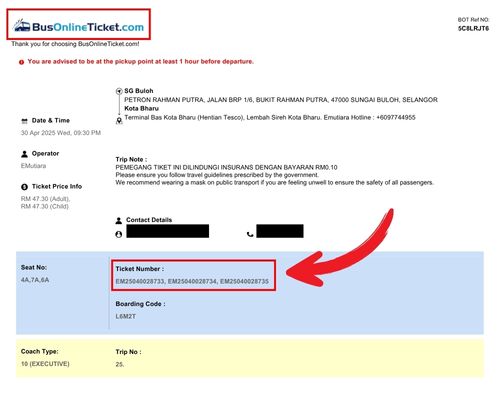
Task: Click the phone icon next to redacted number
Action: click(250, 234)
